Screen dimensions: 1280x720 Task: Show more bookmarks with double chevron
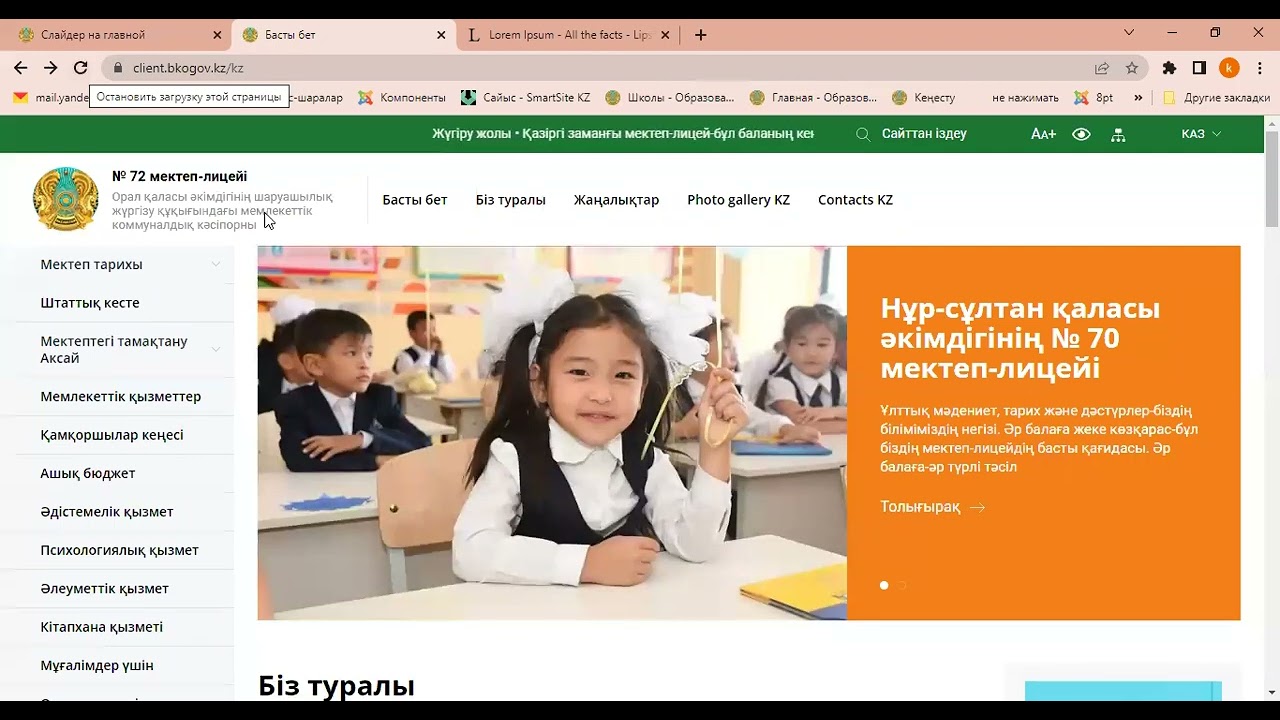[1138, 98]
